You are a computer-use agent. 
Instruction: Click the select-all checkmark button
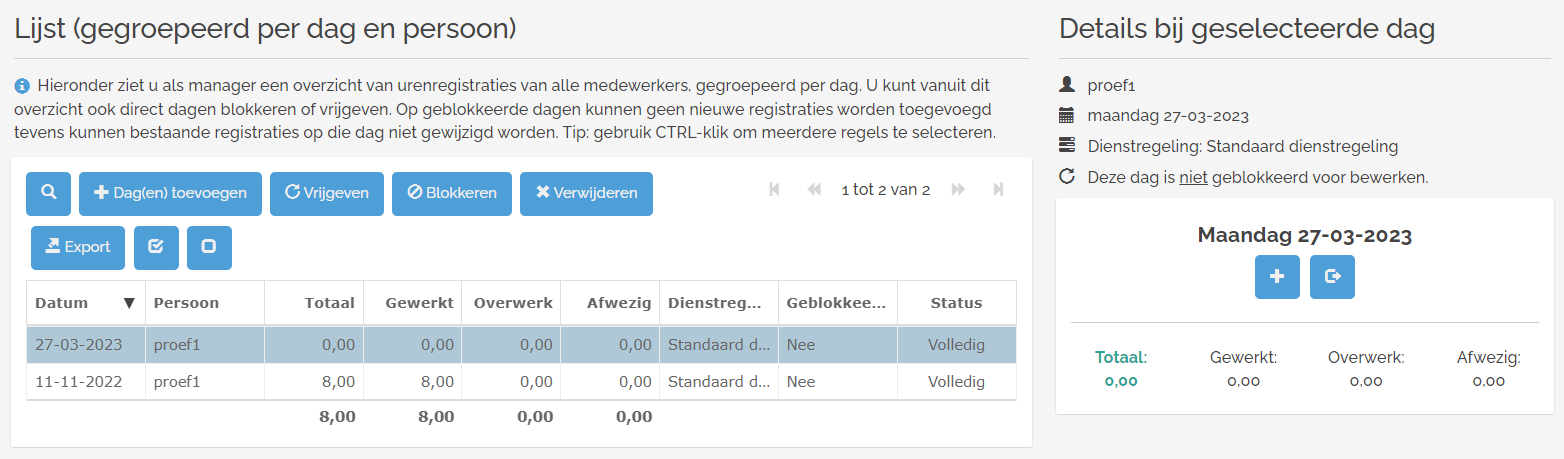(156, 248)
